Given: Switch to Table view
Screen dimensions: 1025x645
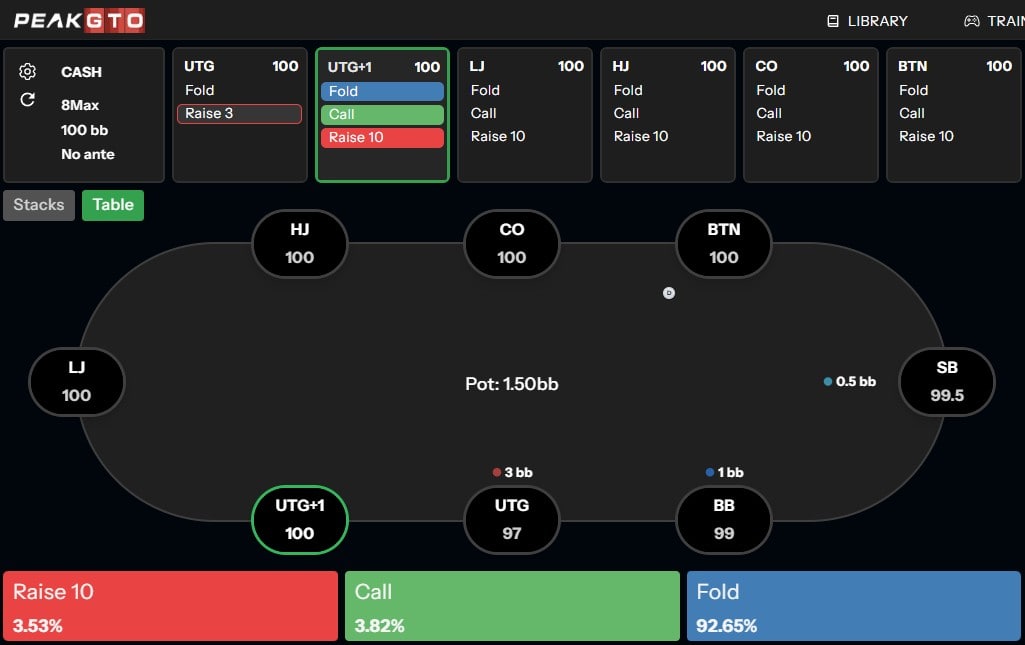Looking at the screenshot, I should click(113, 205).
